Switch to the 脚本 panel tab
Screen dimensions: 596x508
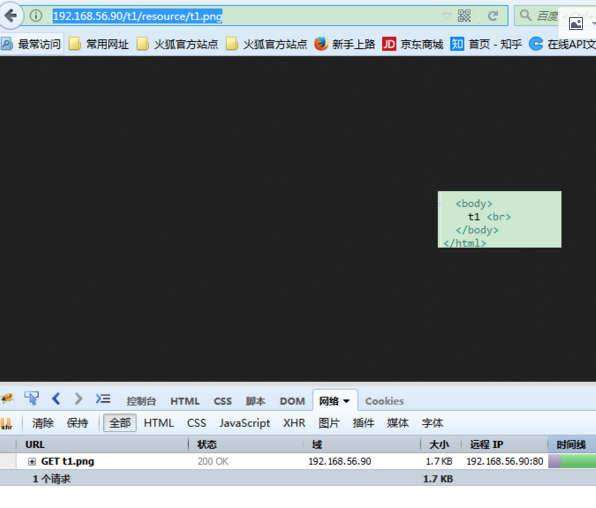click(x=255, y=401)
